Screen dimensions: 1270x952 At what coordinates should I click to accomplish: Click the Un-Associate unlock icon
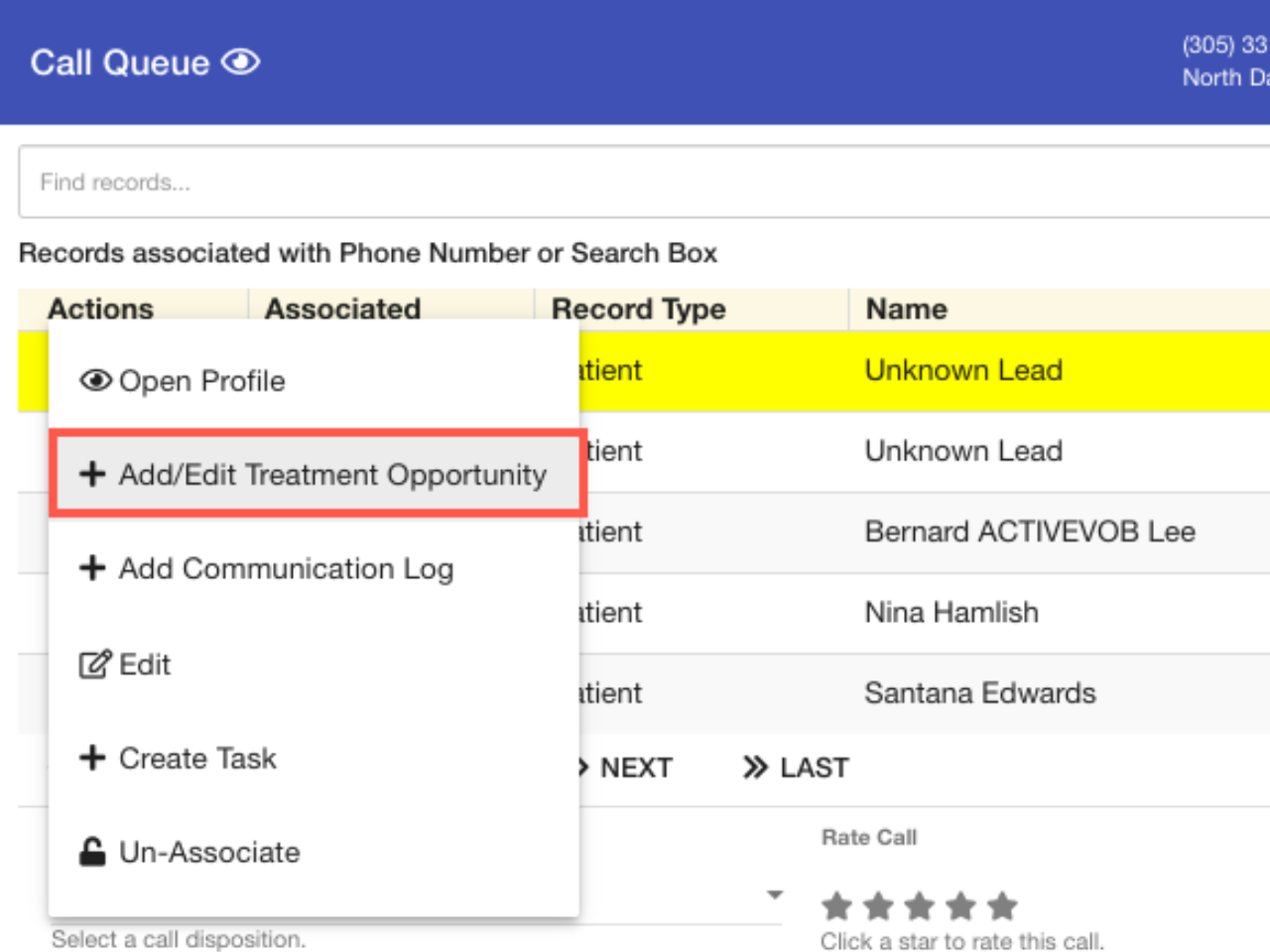pos(92,852)
